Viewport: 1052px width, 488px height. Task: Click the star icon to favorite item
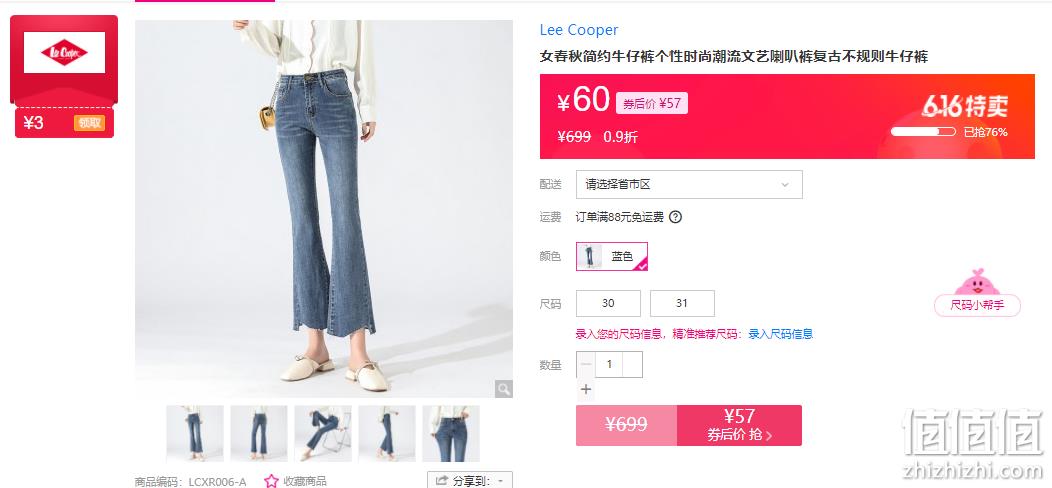click(271, 481)
